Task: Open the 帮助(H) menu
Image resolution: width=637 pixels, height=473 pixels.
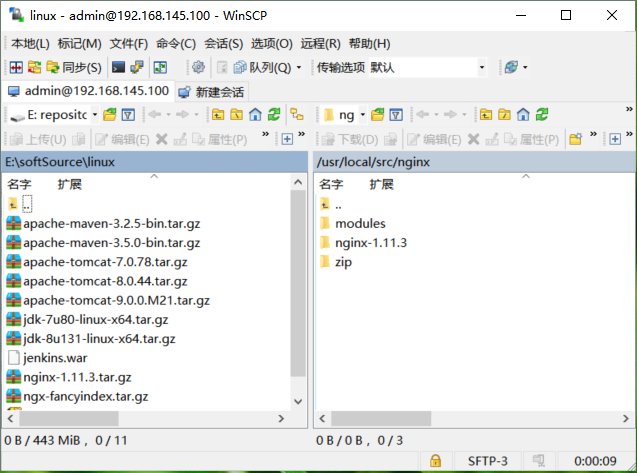Action: click(369, 43)
